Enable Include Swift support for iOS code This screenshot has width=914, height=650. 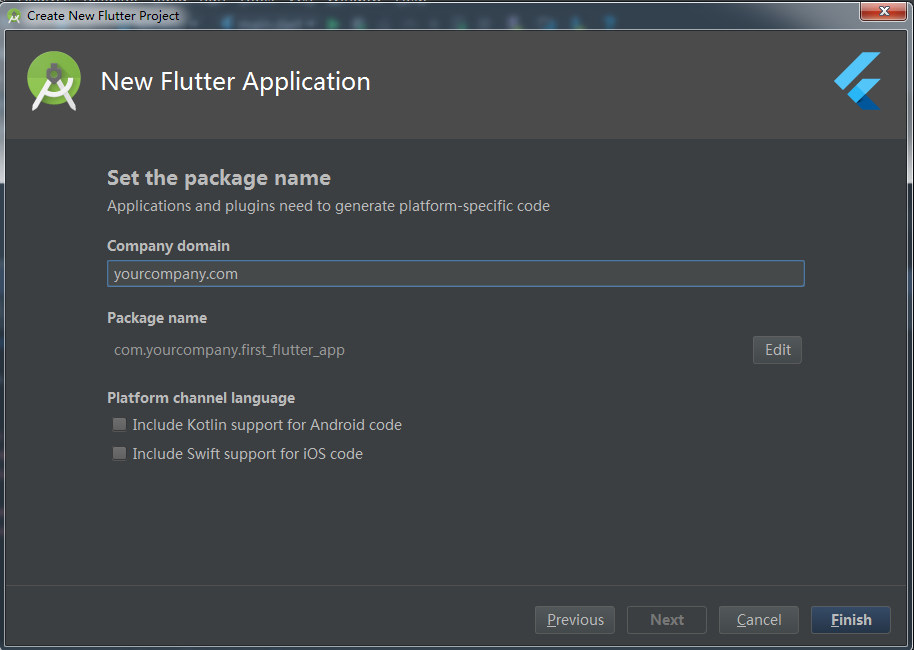pos(119,454)
